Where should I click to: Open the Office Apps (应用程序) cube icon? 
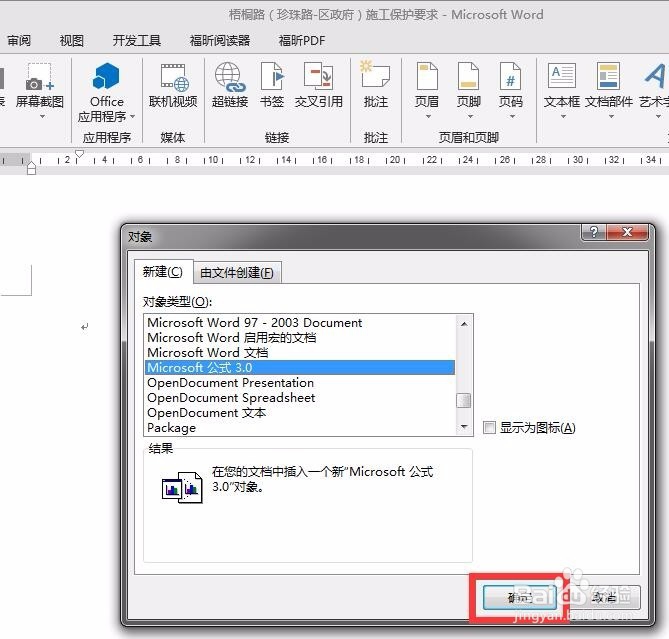click(106, 76)
